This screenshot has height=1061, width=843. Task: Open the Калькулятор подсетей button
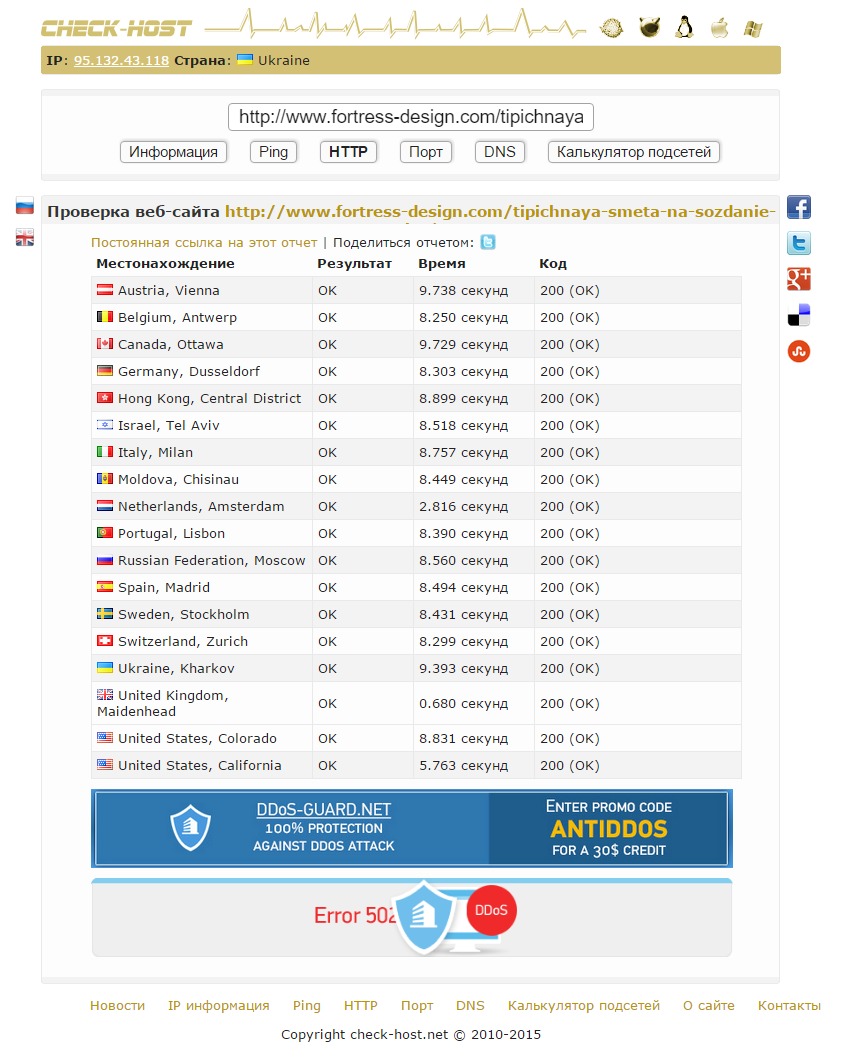634,152
